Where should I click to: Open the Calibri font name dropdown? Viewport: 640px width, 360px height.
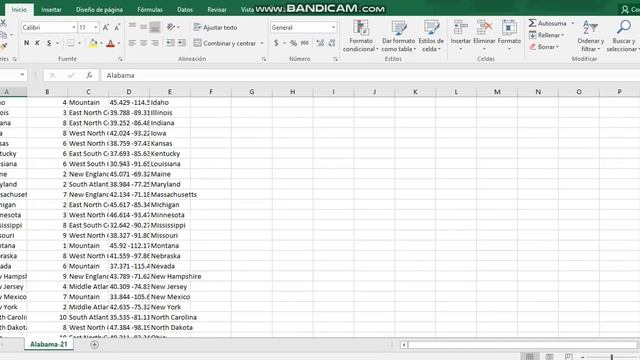(x=74, y=27)
